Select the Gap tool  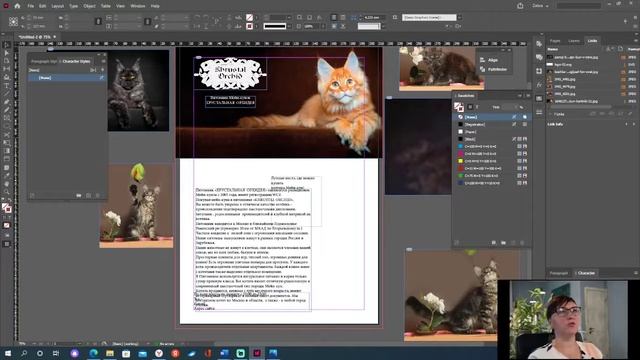pyautogui.click(x=7, y=69)
